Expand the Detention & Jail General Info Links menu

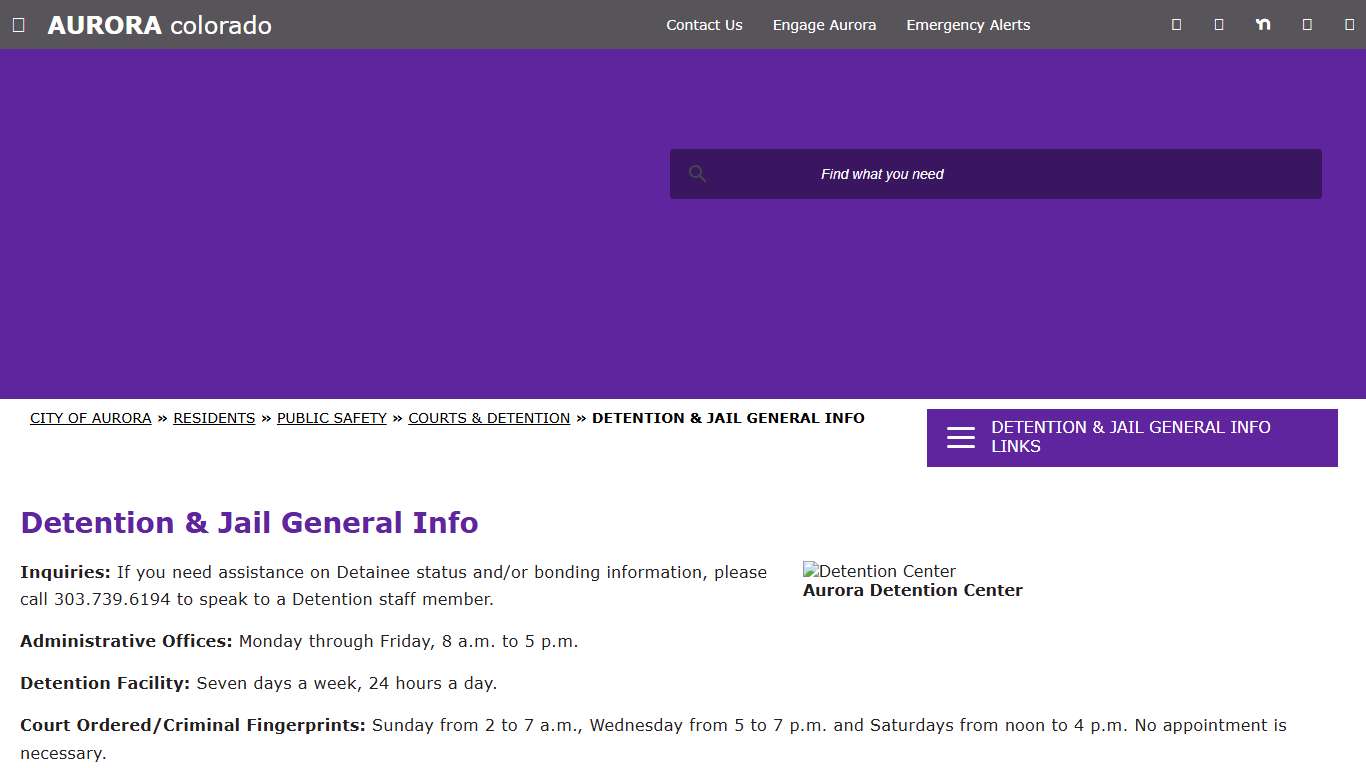click(1131, 437)
